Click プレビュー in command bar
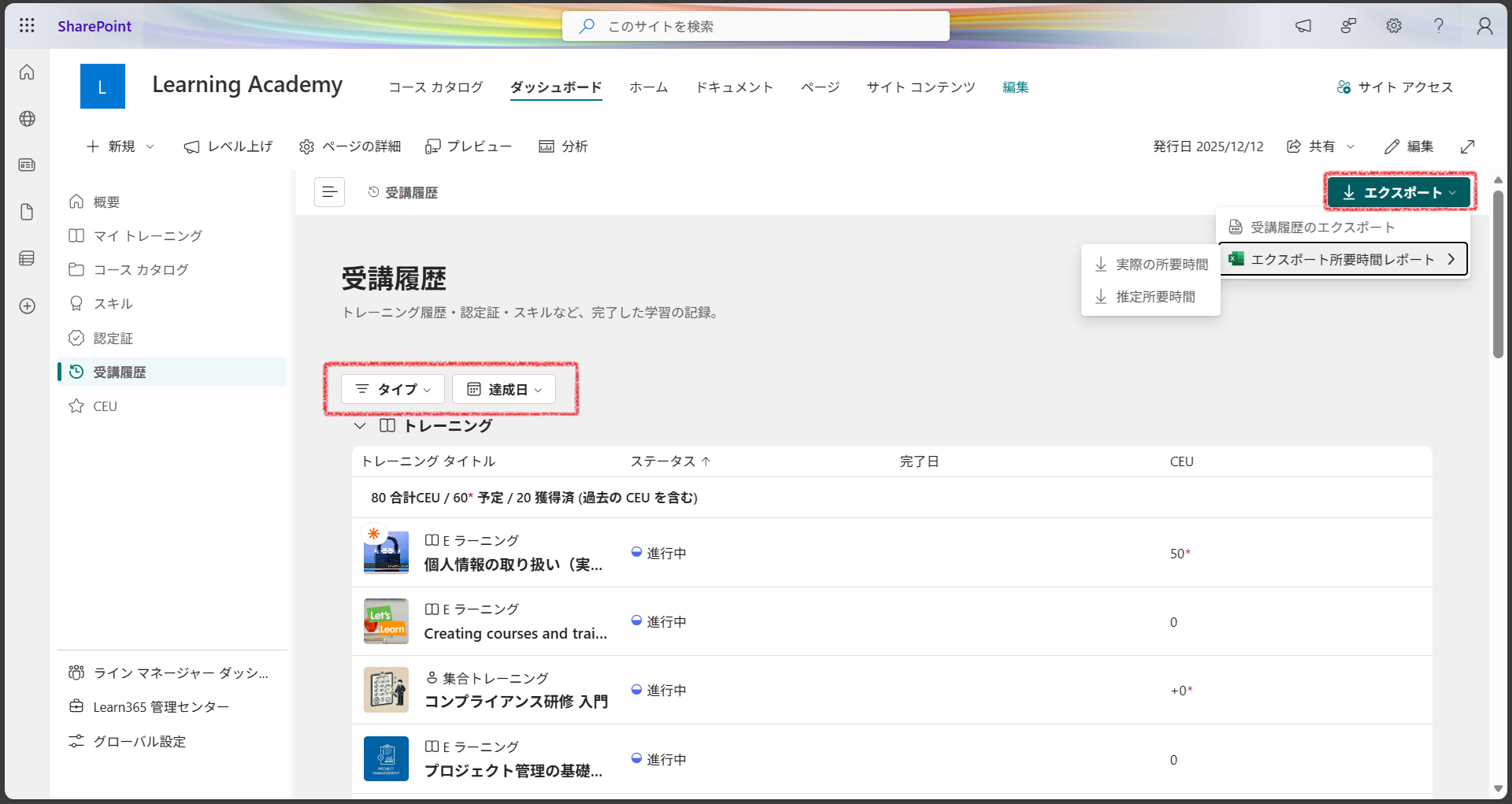 point(469,146)
